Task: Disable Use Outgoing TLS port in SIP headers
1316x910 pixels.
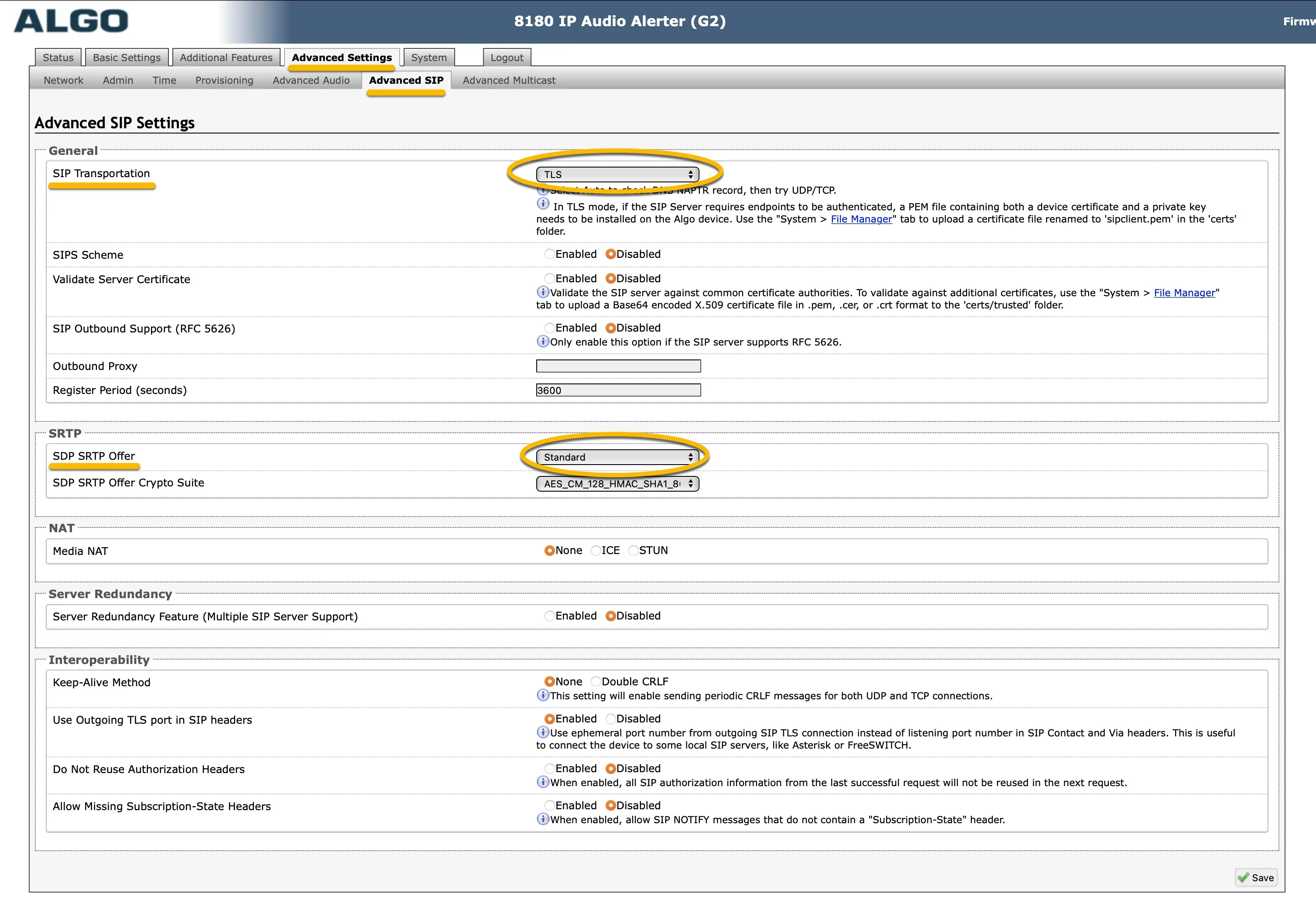Action: (611, 719)
